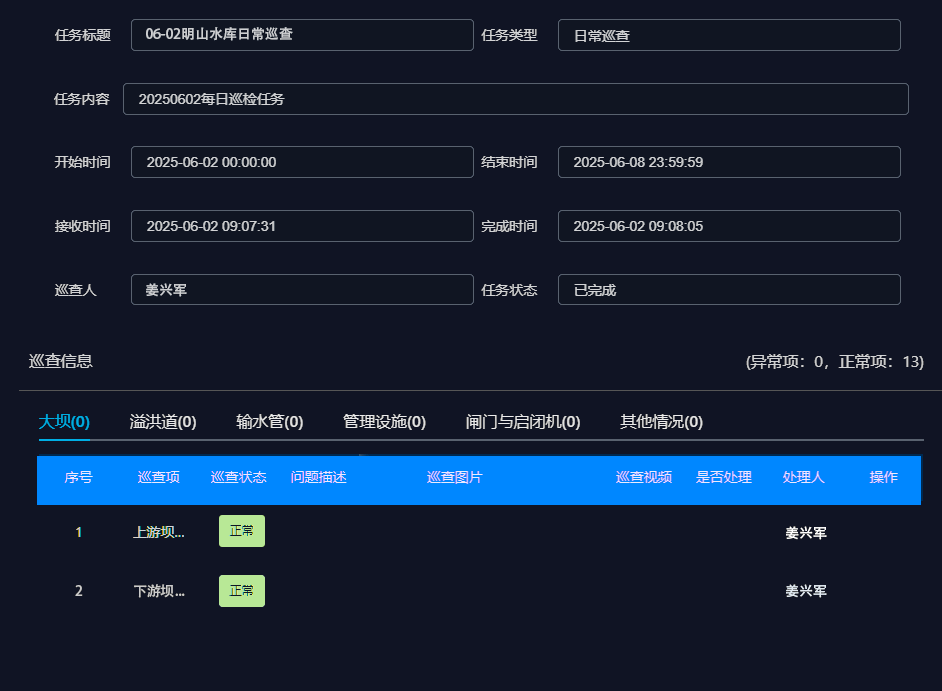Click the 下游坝... inspection item in row 2

point(159,591)
